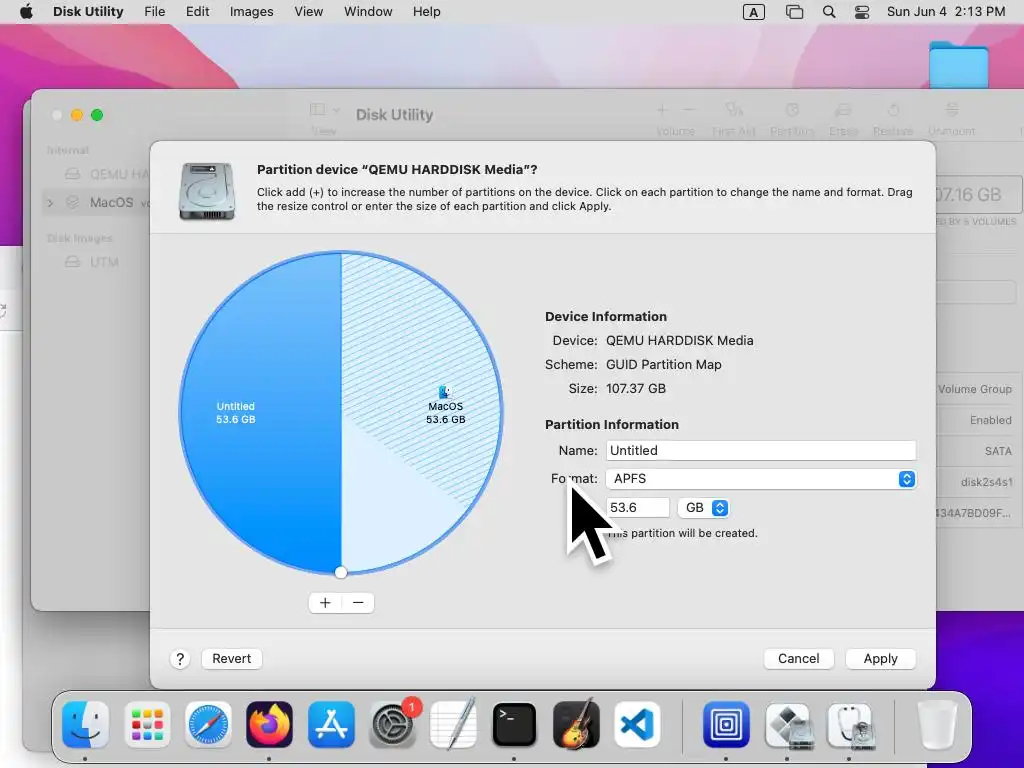Open the sidebar View toolbar dropdown
This screenshot has height=768, width=1024.
coord(325,110)
